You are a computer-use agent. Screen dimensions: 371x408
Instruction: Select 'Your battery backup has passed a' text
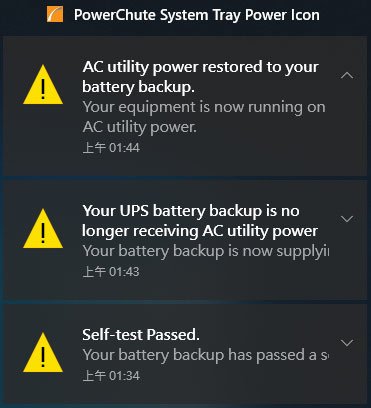point(206,355)
